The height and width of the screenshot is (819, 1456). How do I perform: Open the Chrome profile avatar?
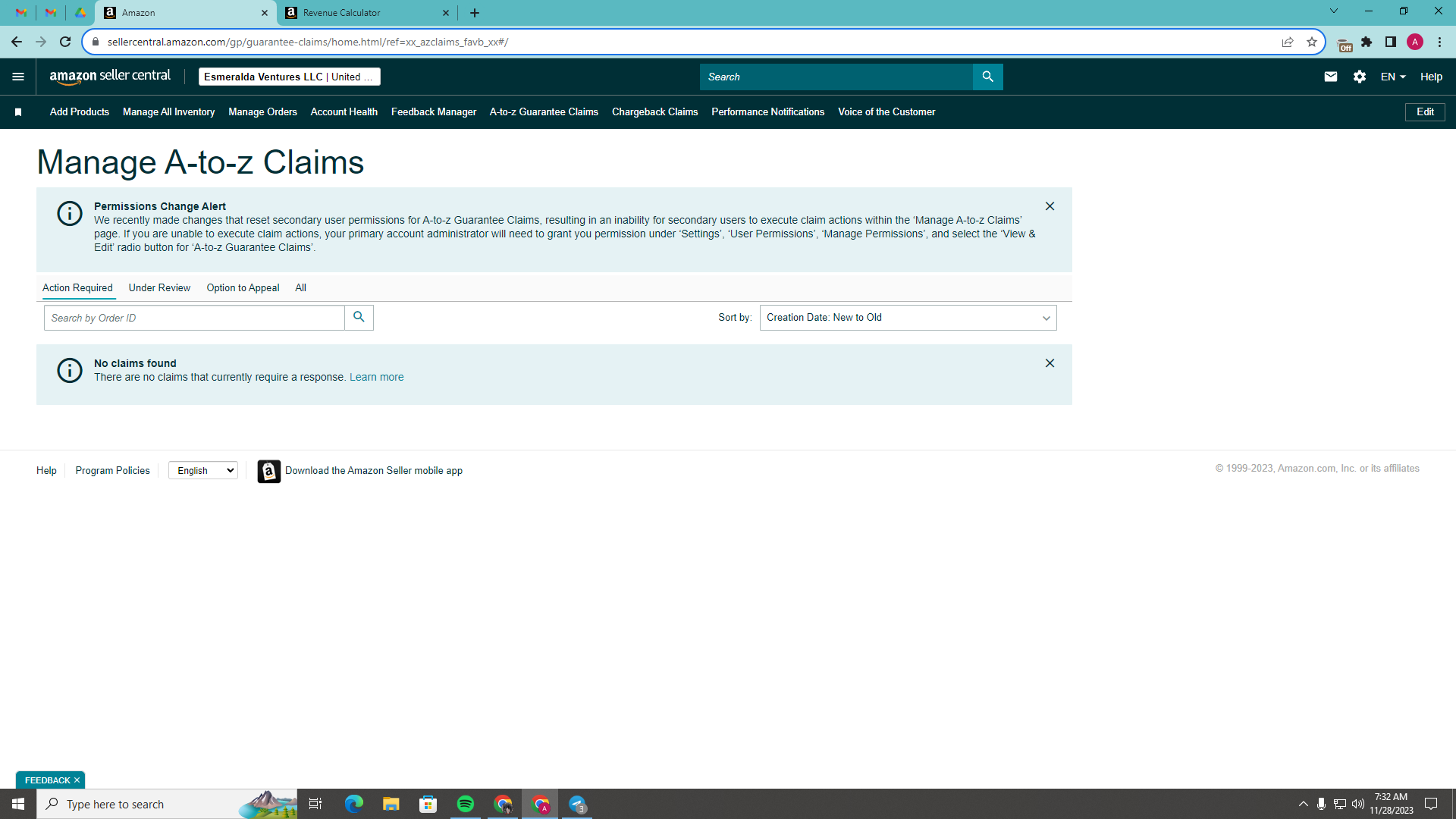point(1415,42)
